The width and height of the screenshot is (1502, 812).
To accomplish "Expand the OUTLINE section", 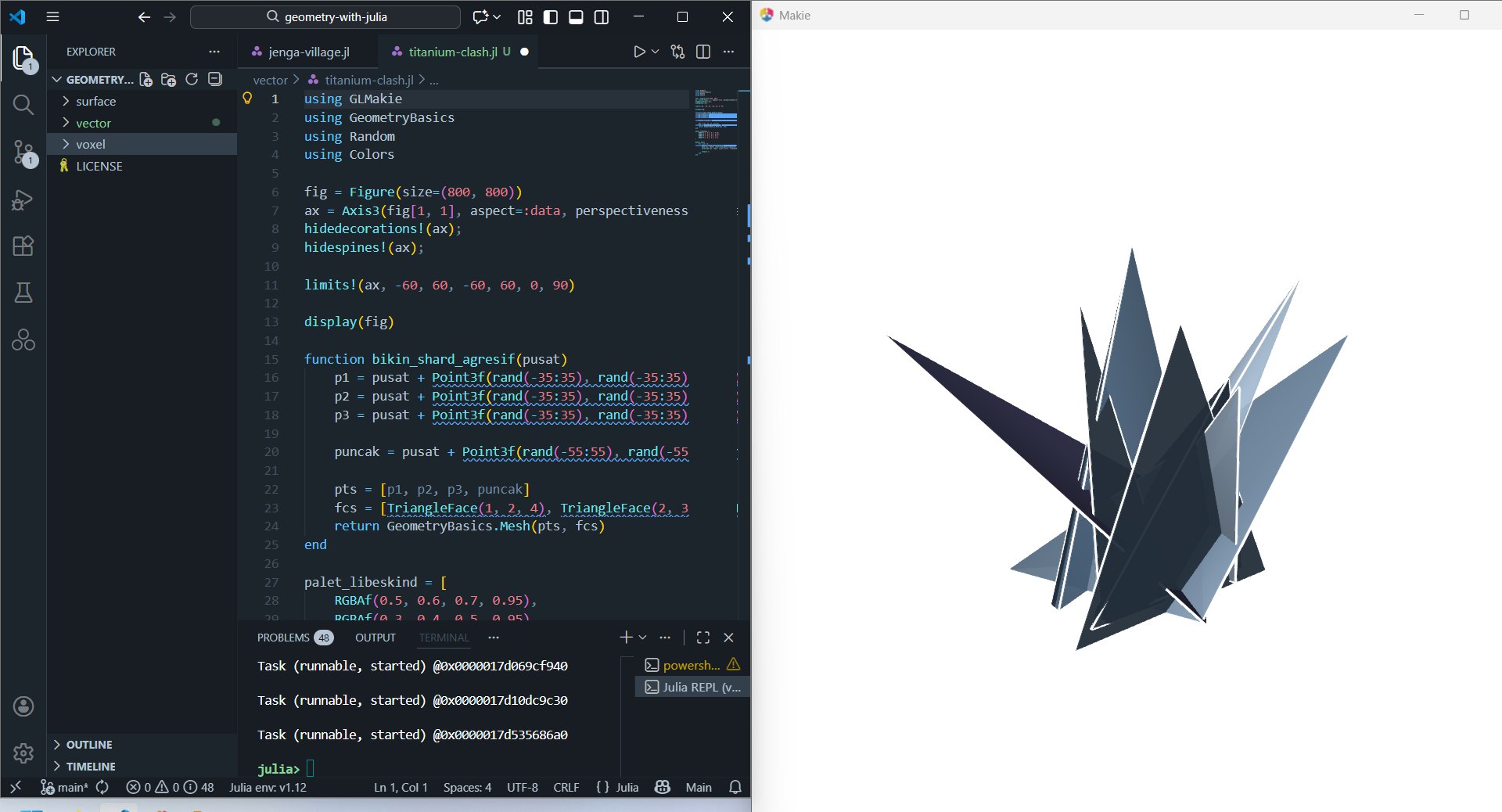I will click(x=89, y=745).
